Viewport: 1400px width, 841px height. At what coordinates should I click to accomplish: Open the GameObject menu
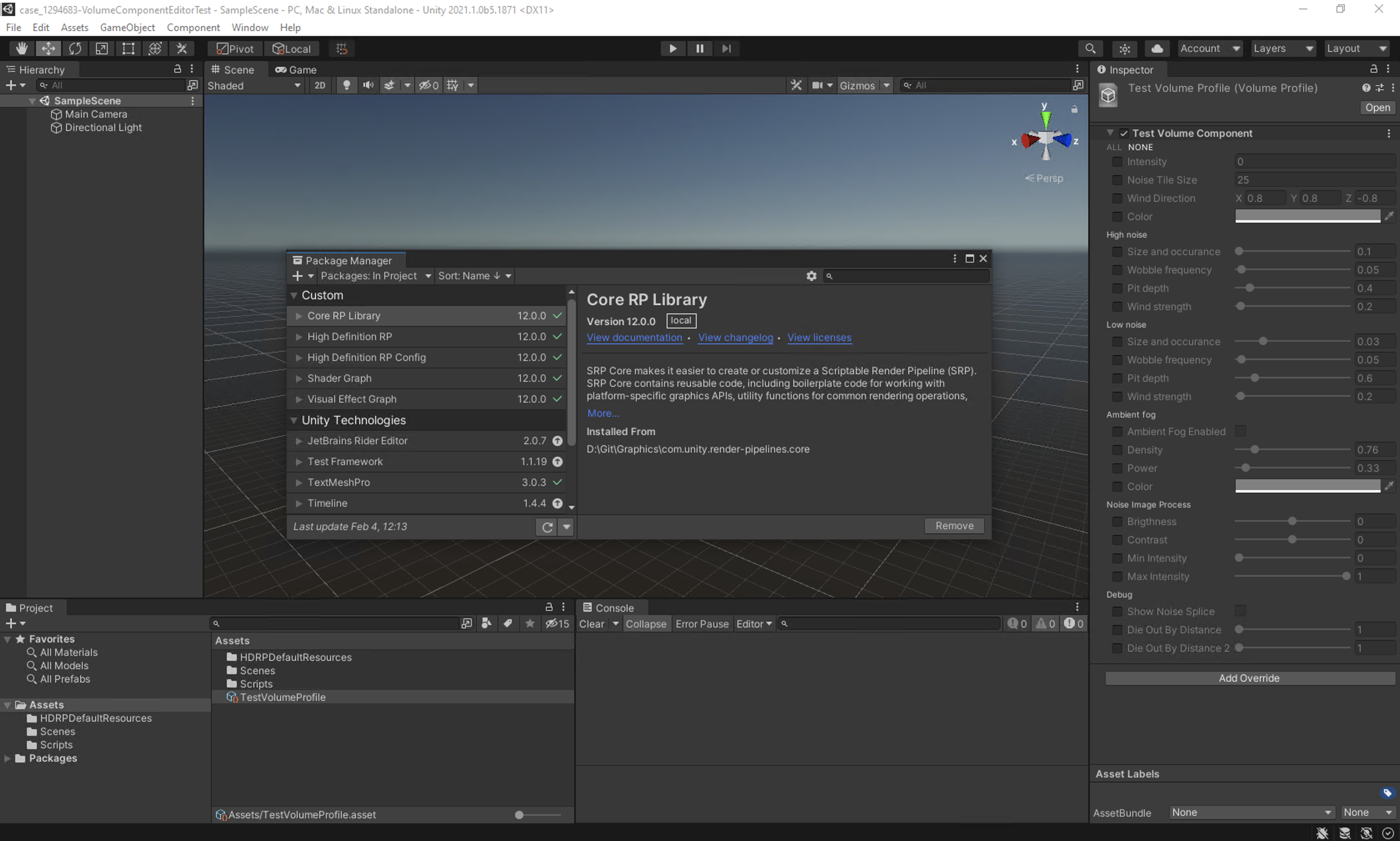click(x=127, y=27)
